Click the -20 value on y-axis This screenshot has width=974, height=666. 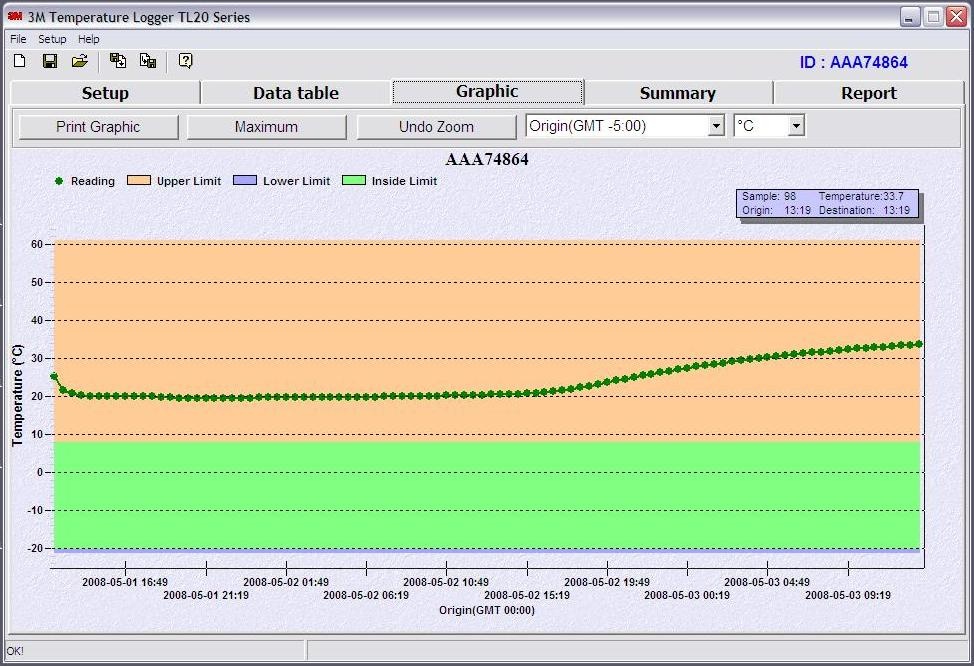click(35, 548)
